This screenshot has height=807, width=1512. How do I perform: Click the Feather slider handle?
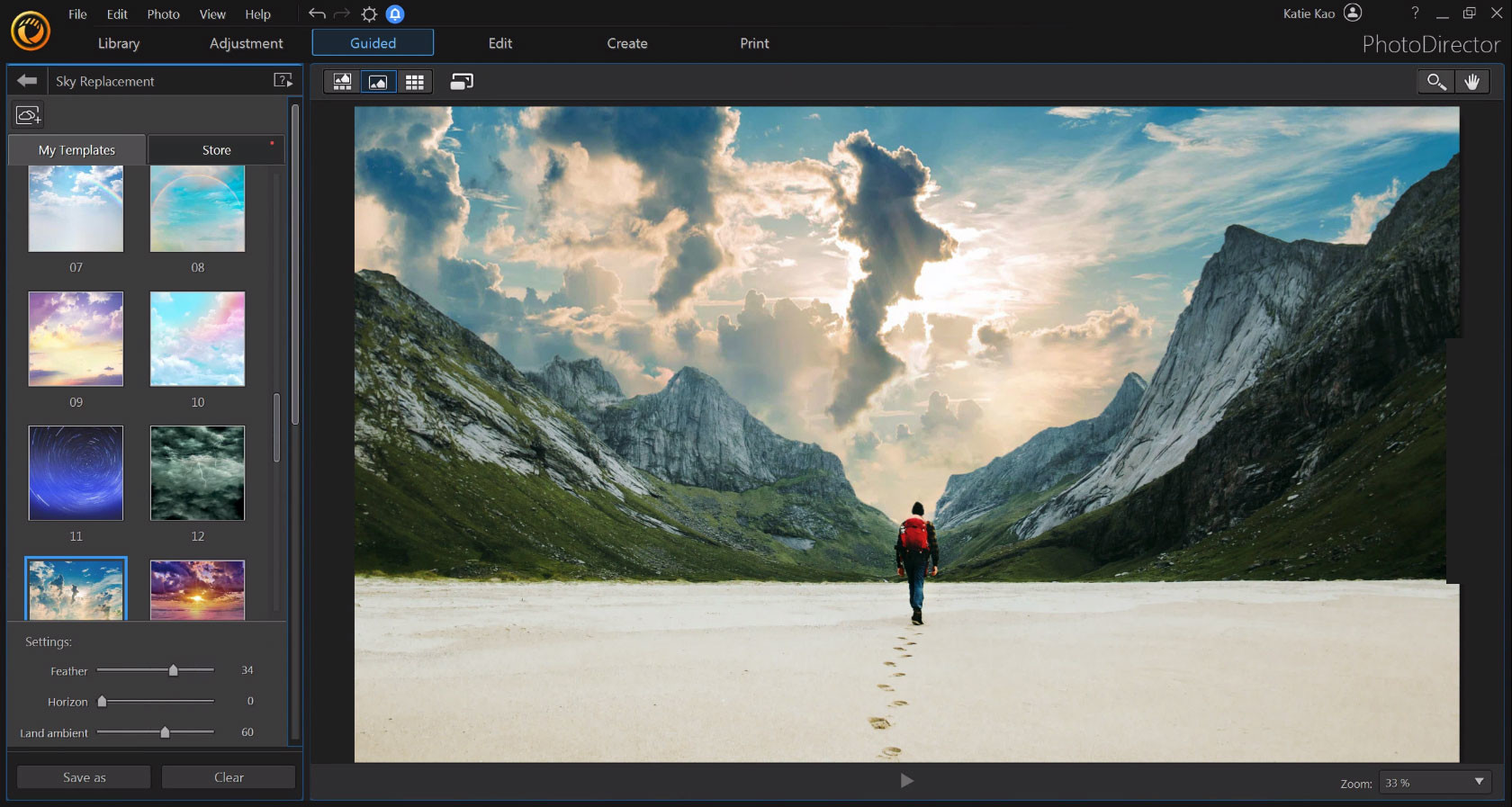173,670
